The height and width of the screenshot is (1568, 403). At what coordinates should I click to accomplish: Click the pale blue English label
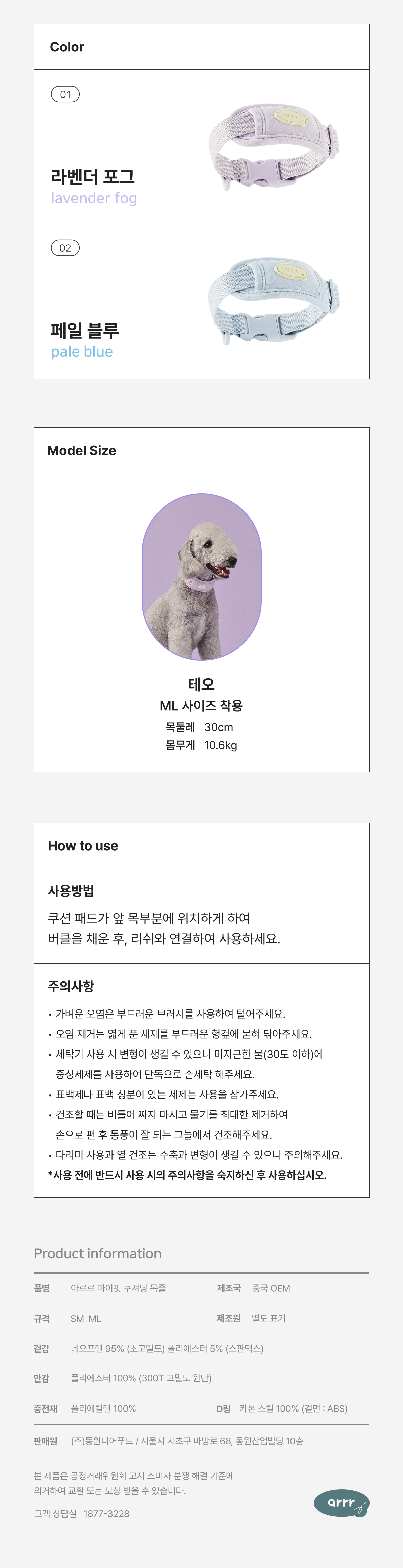[82, 351]
